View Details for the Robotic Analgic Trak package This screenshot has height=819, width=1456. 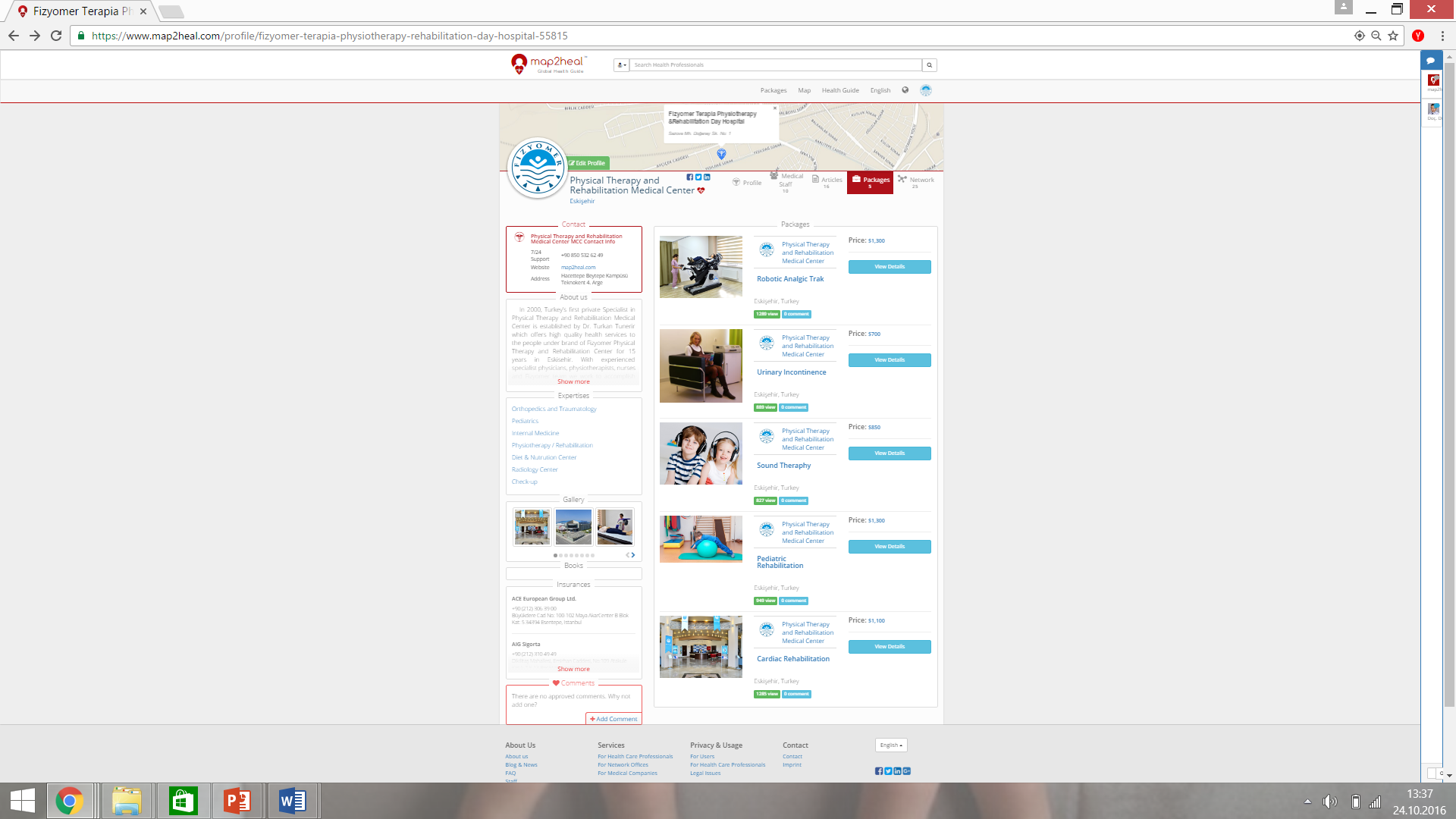tap(890, 267)
